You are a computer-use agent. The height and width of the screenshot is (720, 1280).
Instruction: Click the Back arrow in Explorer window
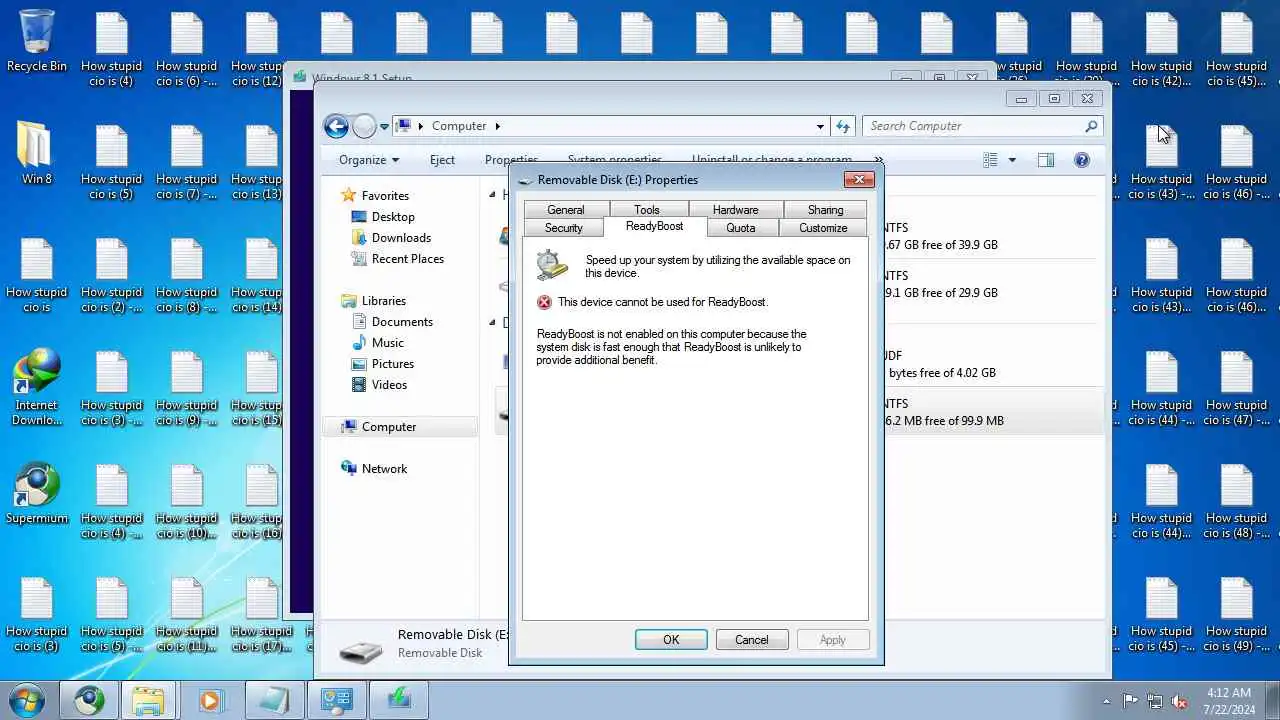[x=336, y=126]
